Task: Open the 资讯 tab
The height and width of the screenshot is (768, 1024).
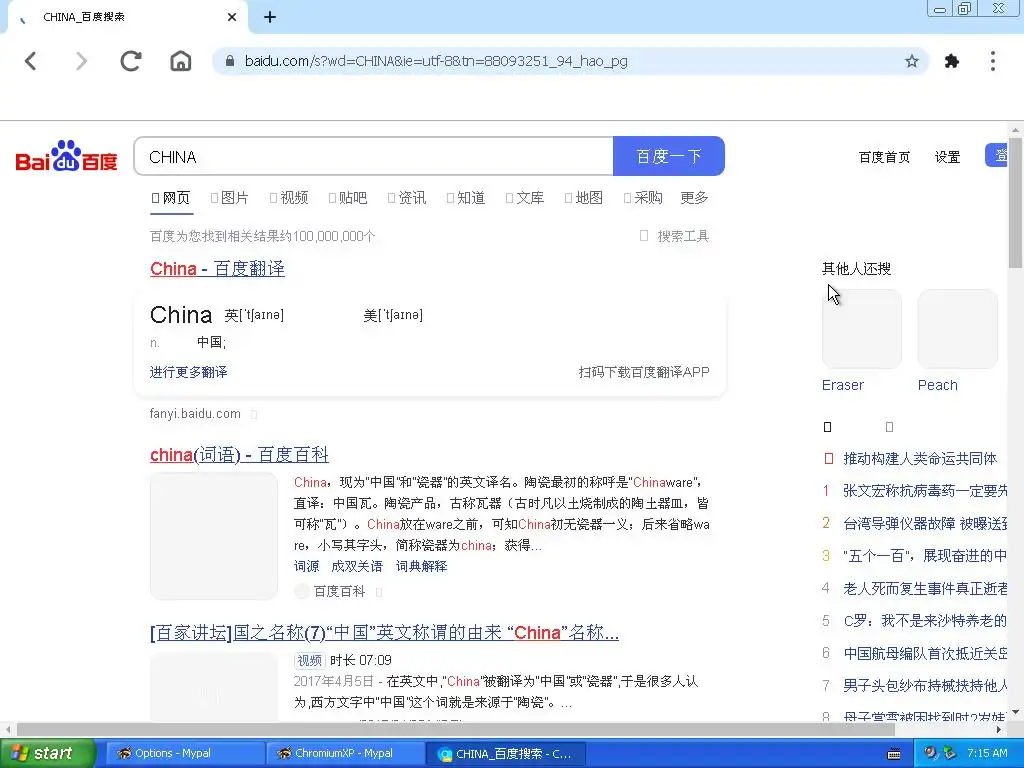Action: [x=407, y=198]
